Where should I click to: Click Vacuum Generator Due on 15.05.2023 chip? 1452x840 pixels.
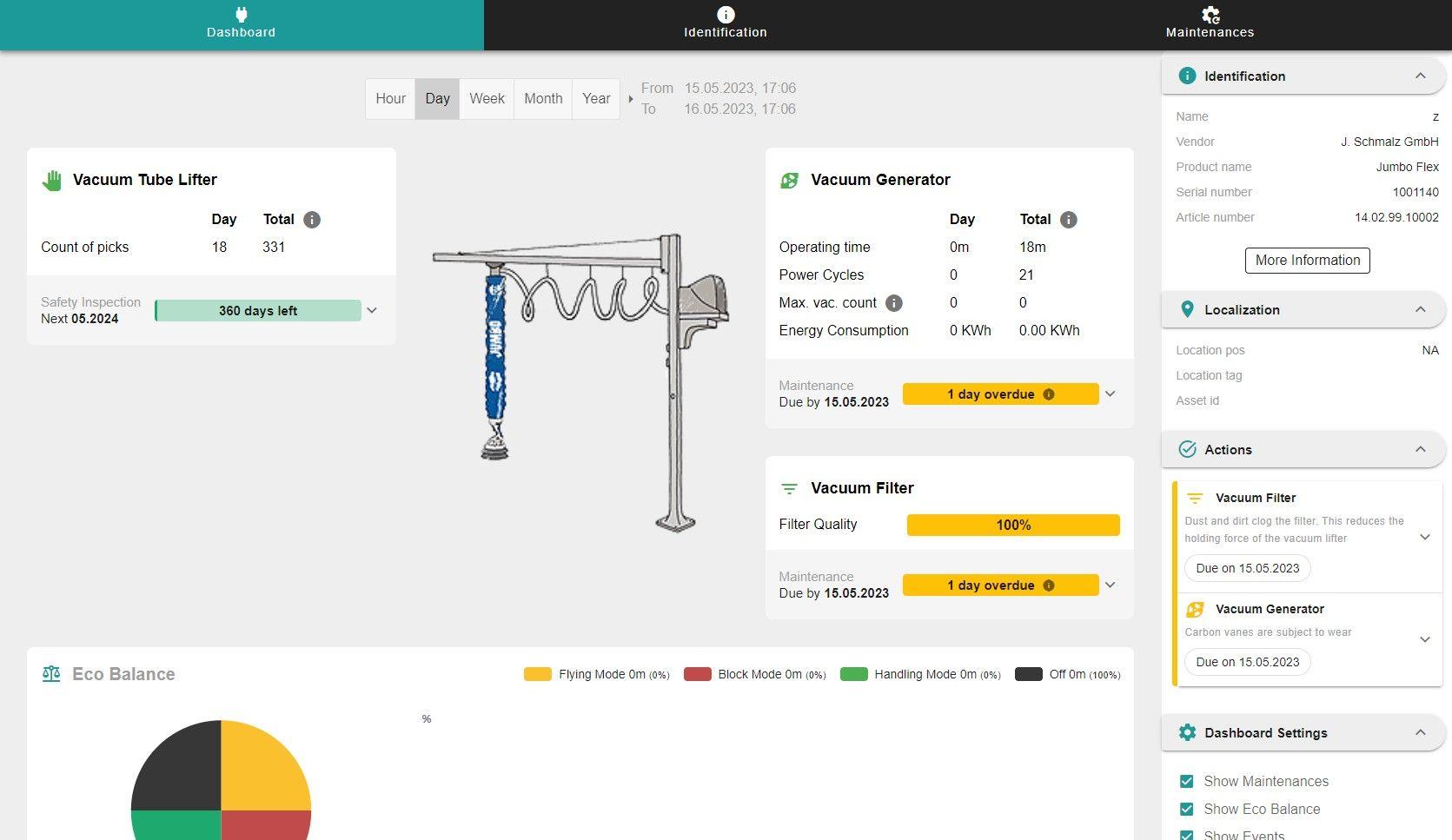[x=1247, y=662]
